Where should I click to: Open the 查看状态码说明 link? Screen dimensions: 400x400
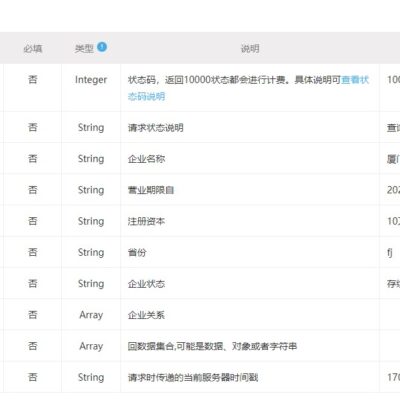pos(355,80)
